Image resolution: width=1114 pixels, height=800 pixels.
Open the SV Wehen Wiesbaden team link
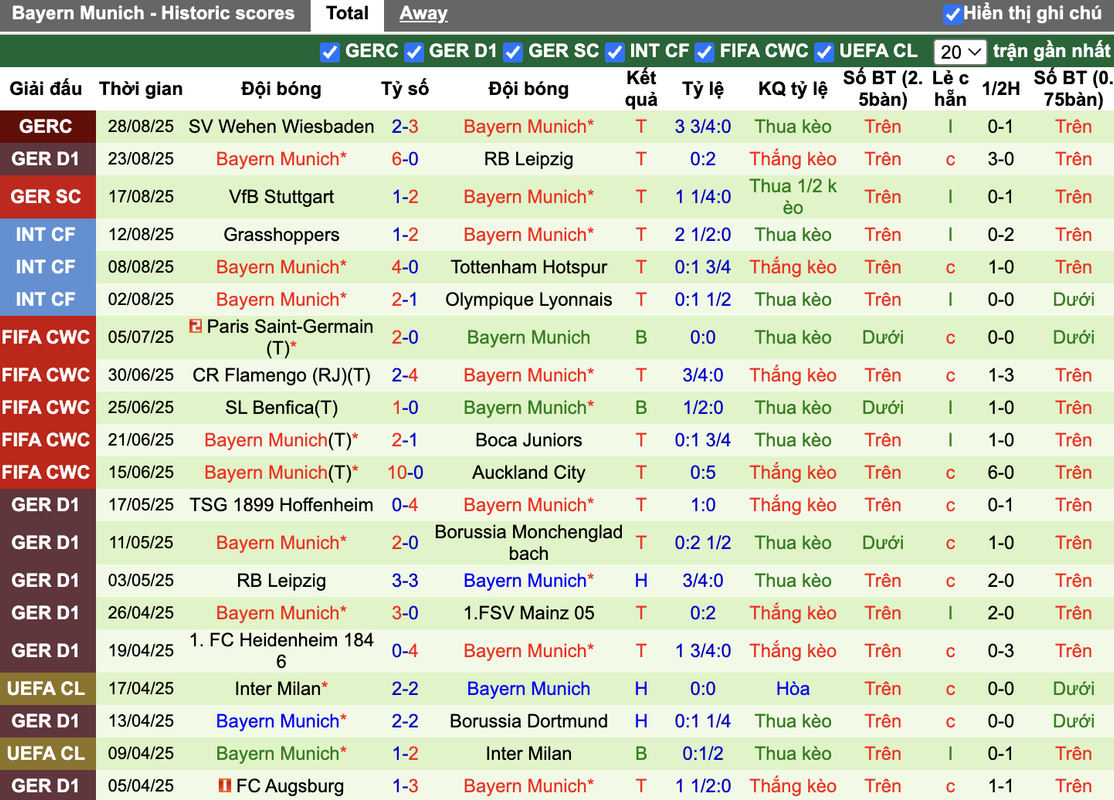pyautogui.click(x=281, y=126)
